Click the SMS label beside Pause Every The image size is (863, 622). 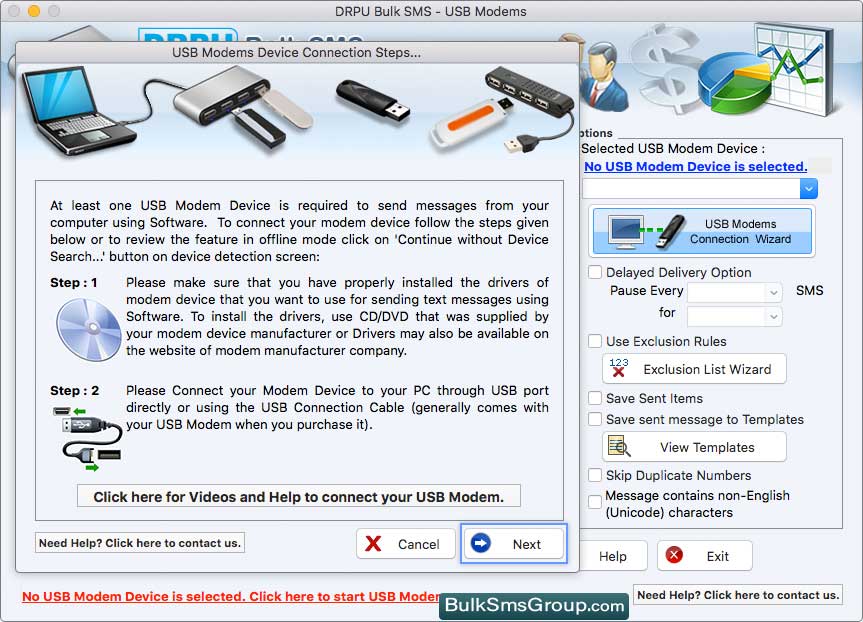[x=809, y=291]
